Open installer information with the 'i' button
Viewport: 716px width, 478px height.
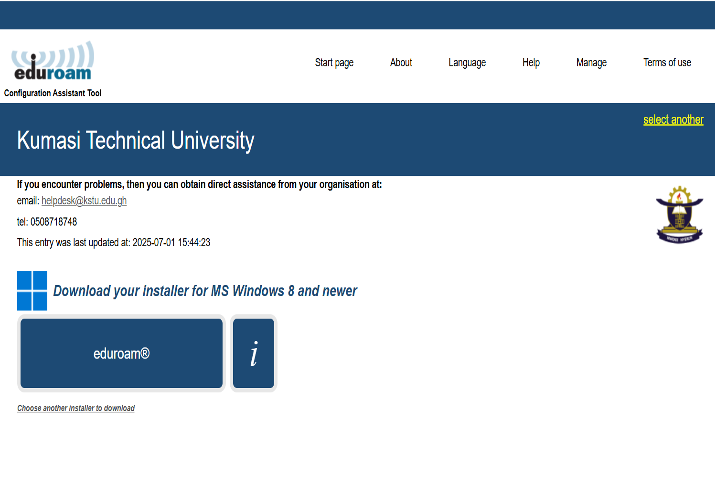pos(253,353)
